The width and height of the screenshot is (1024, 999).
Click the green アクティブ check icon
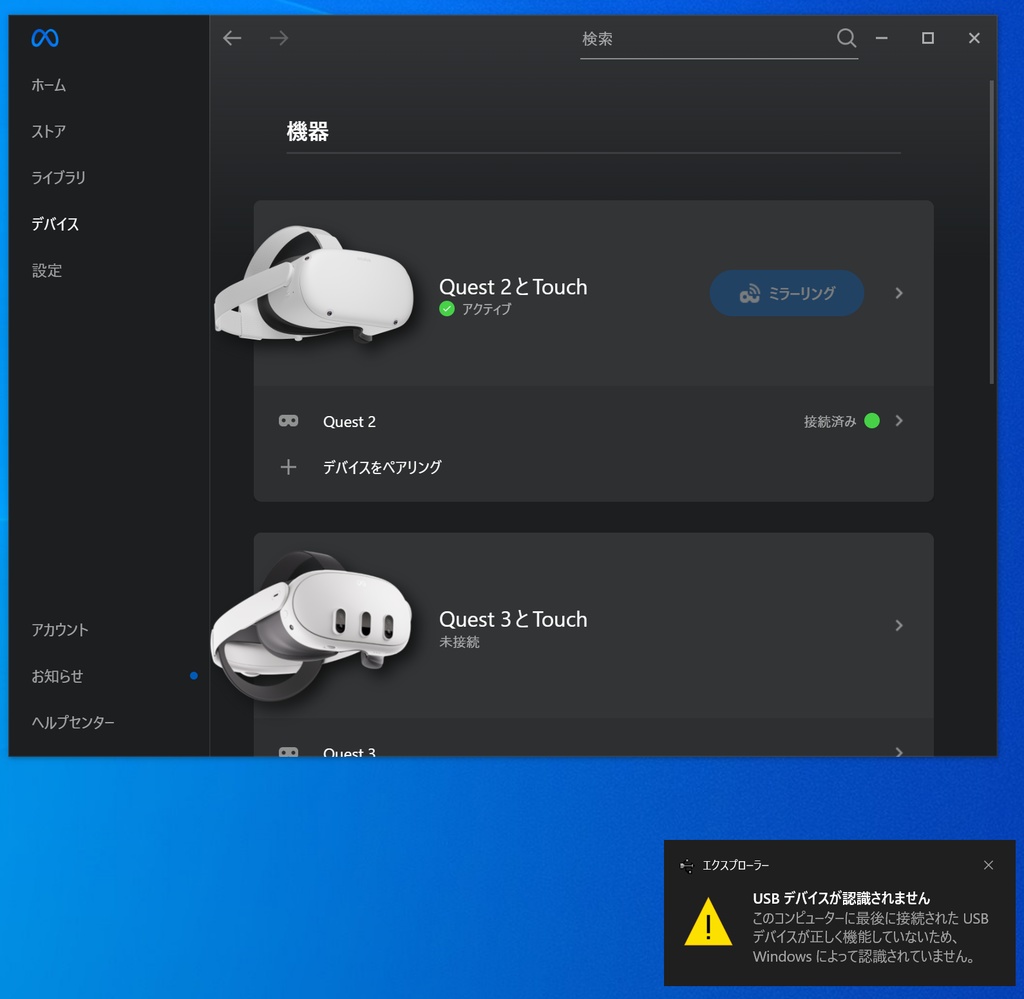tap(447, 309)
